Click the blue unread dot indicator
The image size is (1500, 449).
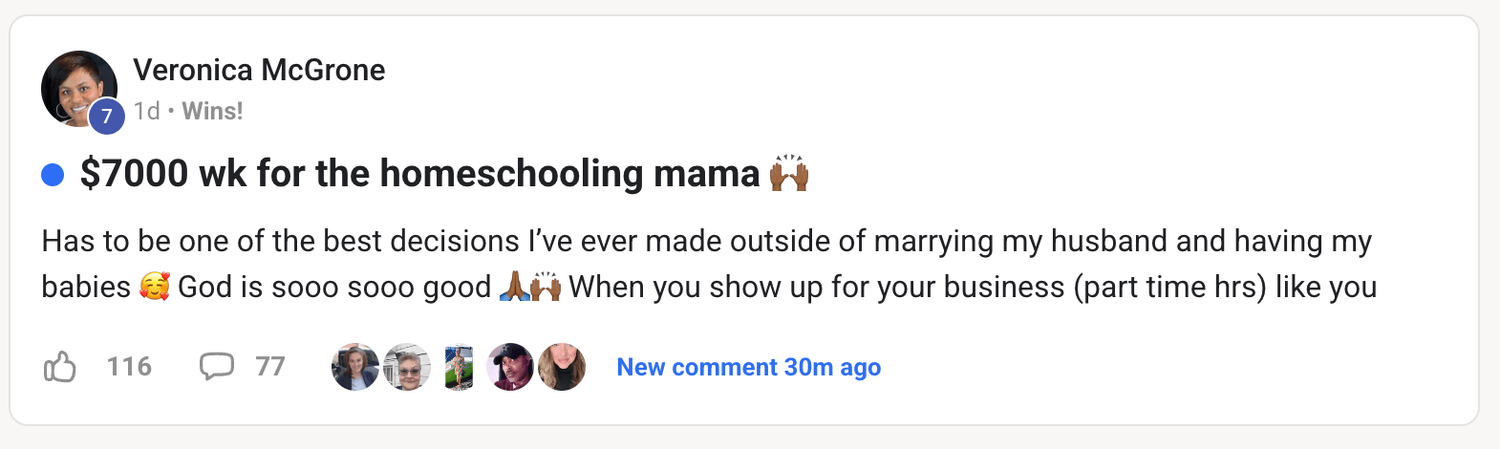point(52,176)
